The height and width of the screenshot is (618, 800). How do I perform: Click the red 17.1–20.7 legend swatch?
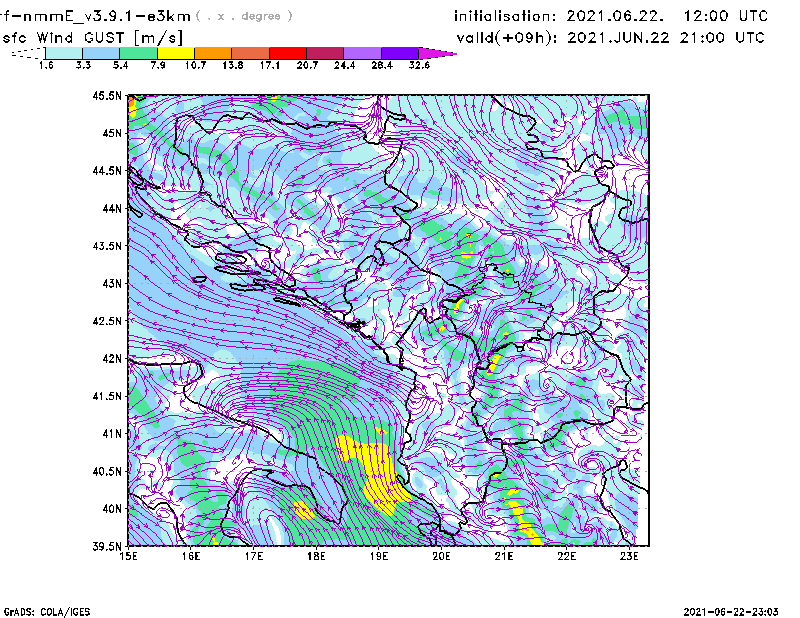tap(288, 53)
